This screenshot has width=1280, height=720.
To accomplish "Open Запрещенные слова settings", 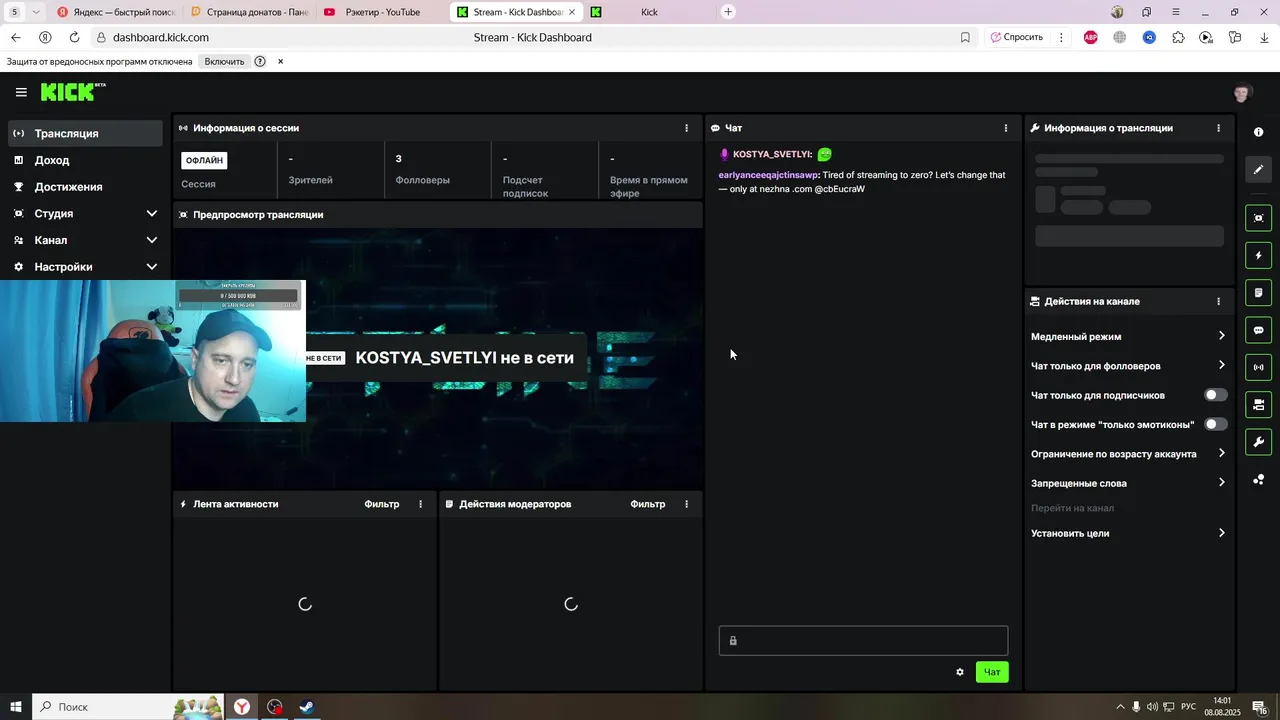I will [1128, 483].
